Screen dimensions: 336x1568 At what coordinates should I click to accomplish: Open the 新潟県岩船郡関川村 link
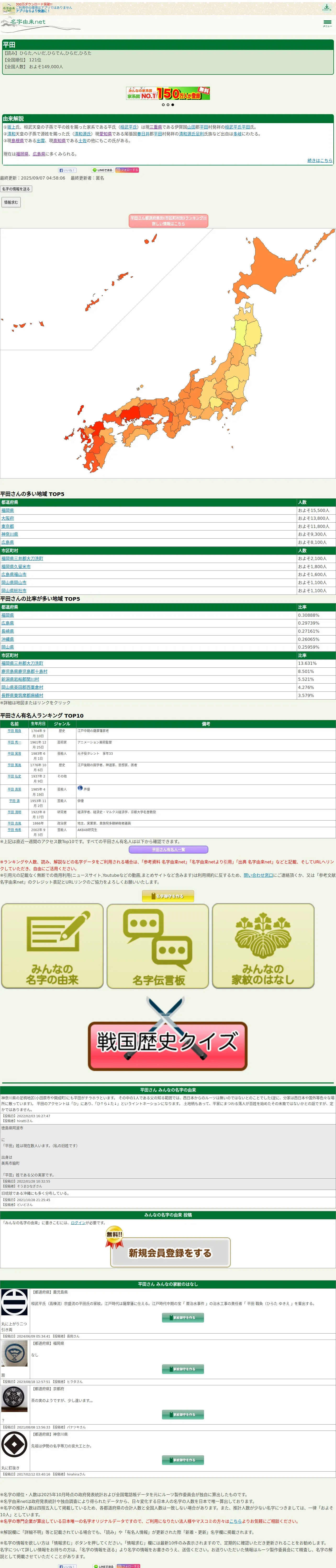[x=20, y=679]
